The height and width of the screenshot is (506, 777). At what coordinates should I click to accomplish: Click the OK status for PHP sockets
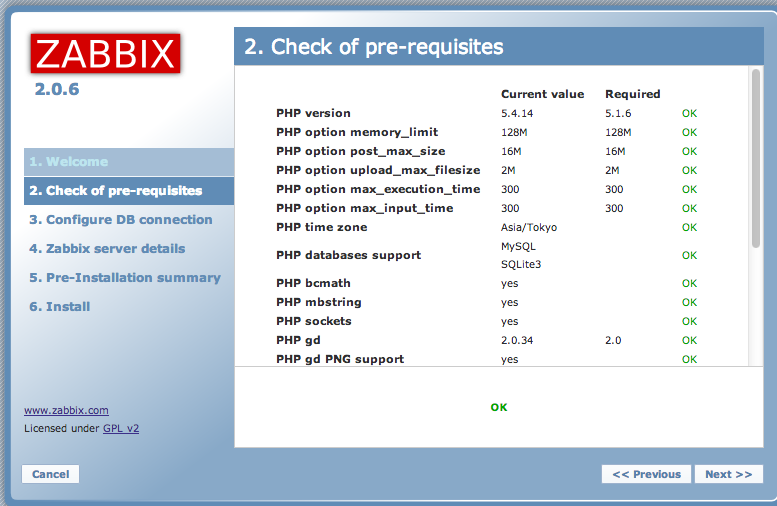point(689,321)
